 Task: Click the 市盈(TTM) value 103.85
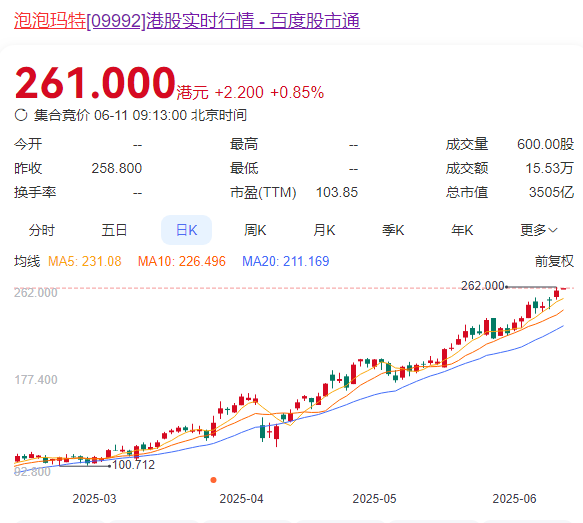click(x=337, y=193)
